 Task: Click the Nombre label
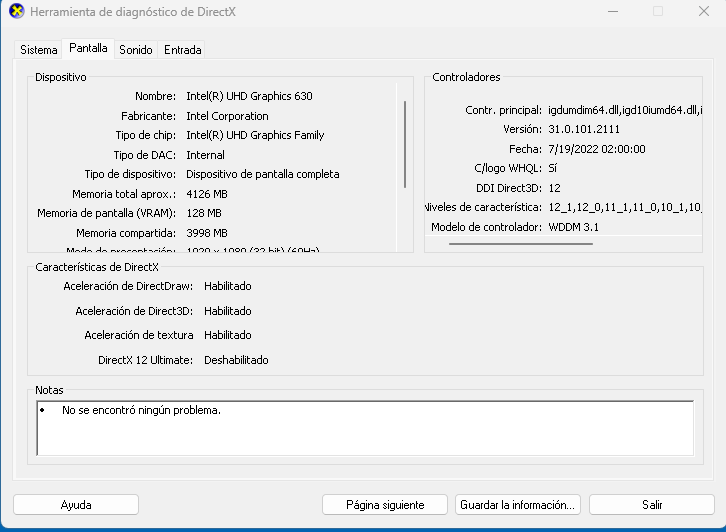(155, 96)
